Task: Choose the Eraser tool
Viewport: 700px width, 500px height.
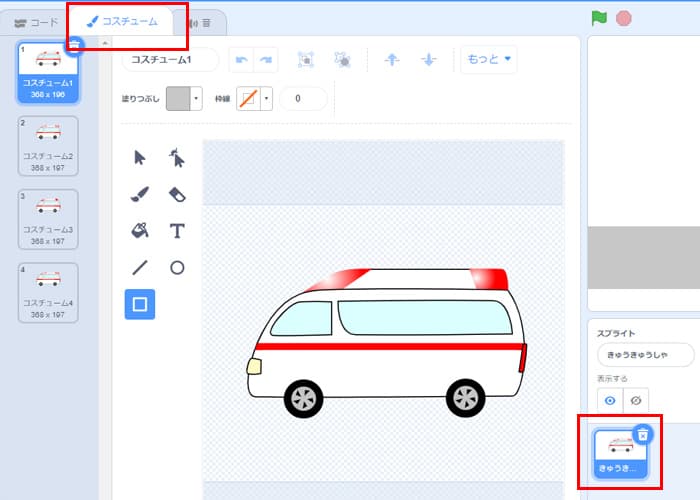Action: click(x=177, y=195)
